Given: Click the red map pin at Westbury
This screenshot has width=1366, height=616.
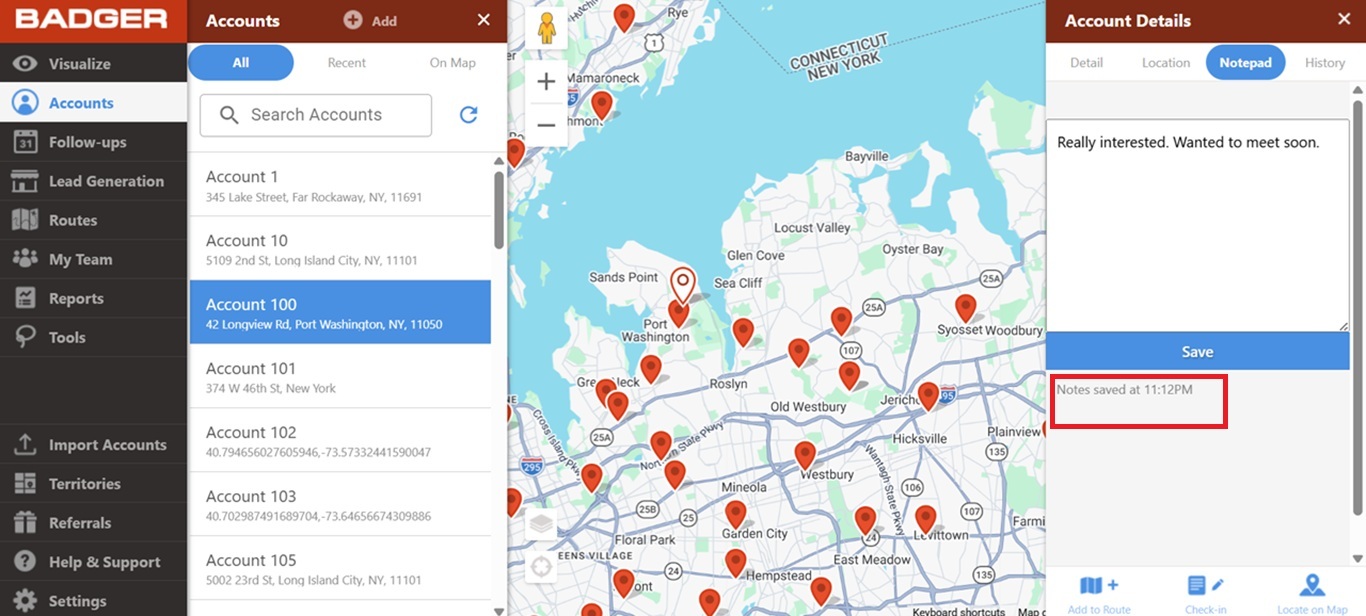Looking at the screenshot, I should pos(805,455).
